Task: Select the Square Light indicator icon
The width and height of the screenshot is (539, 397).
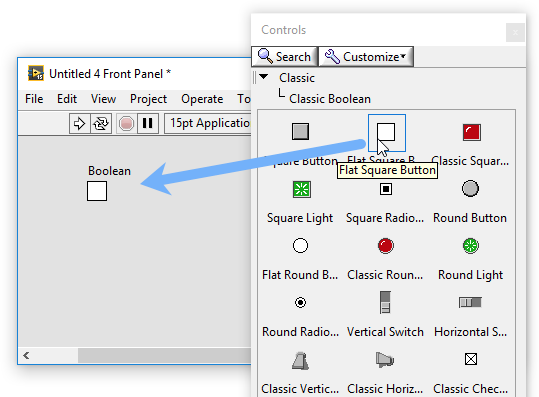Action: pos(301,189)
